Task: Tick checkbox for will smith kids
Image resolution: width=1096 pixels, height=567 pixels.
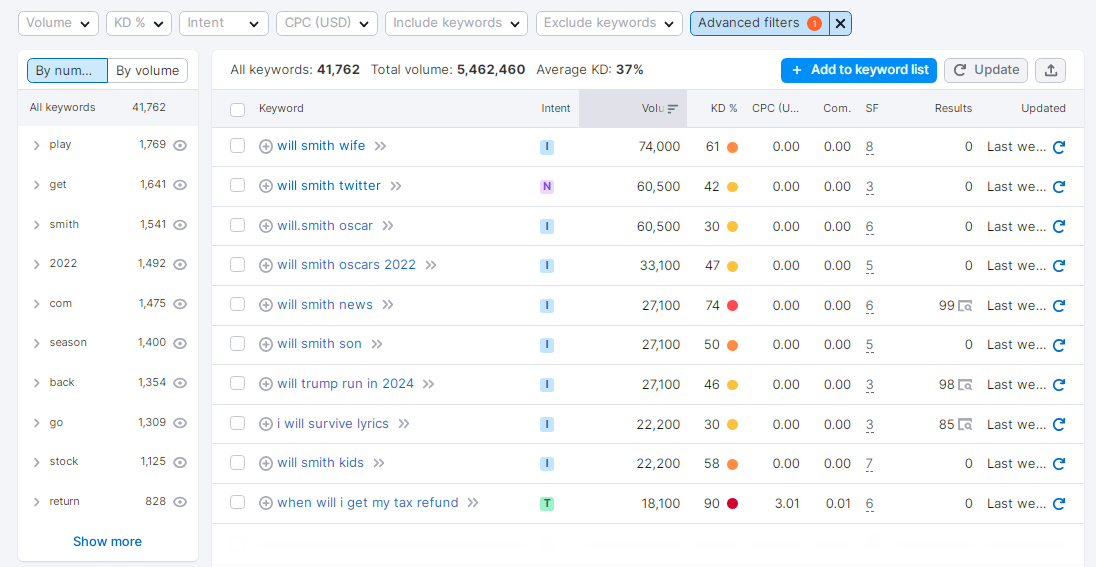Action: click(x=238, y=462)
